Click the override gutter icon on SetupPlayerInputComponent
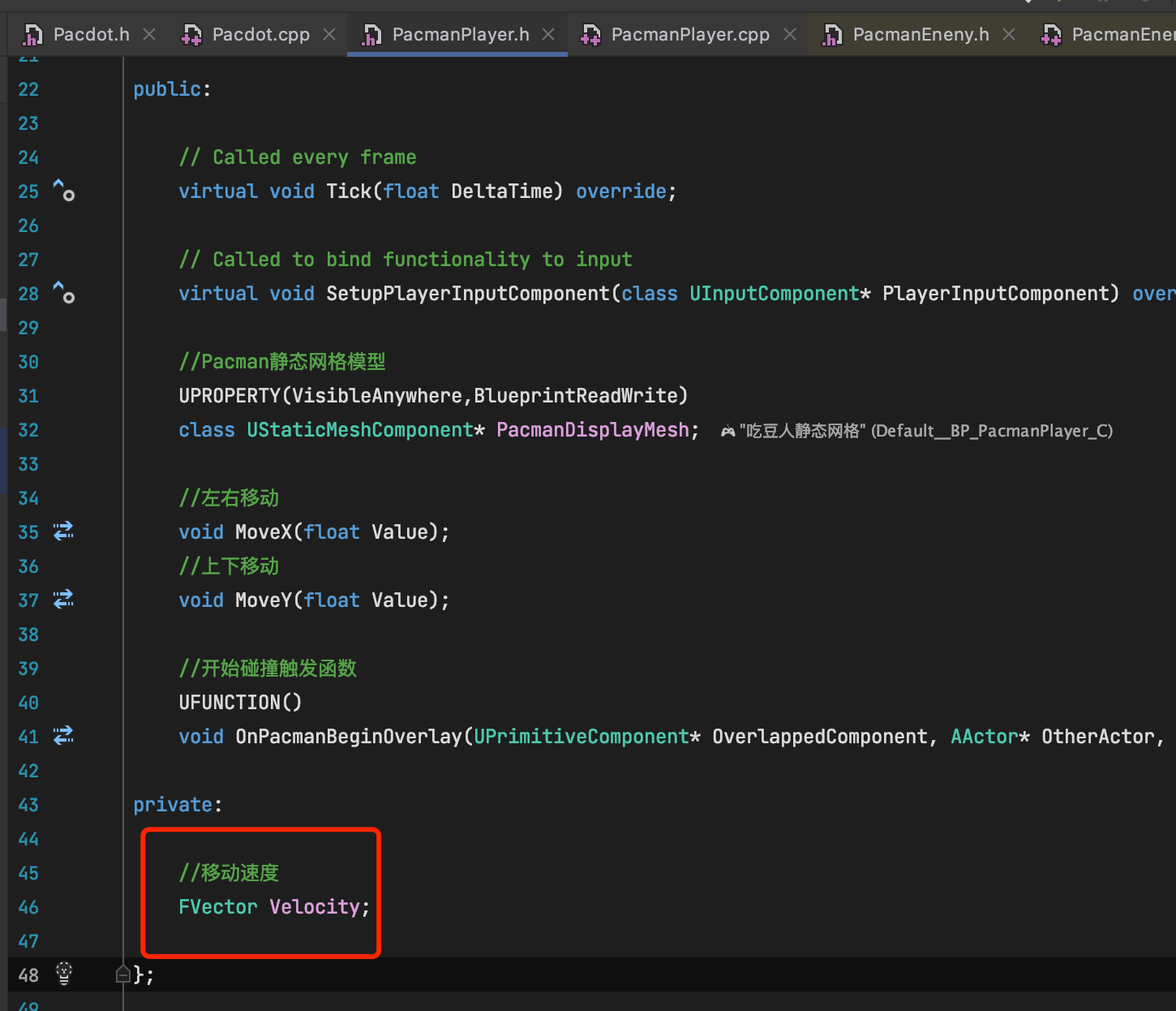1176x1011 pixels. click(x=63, y=294)
